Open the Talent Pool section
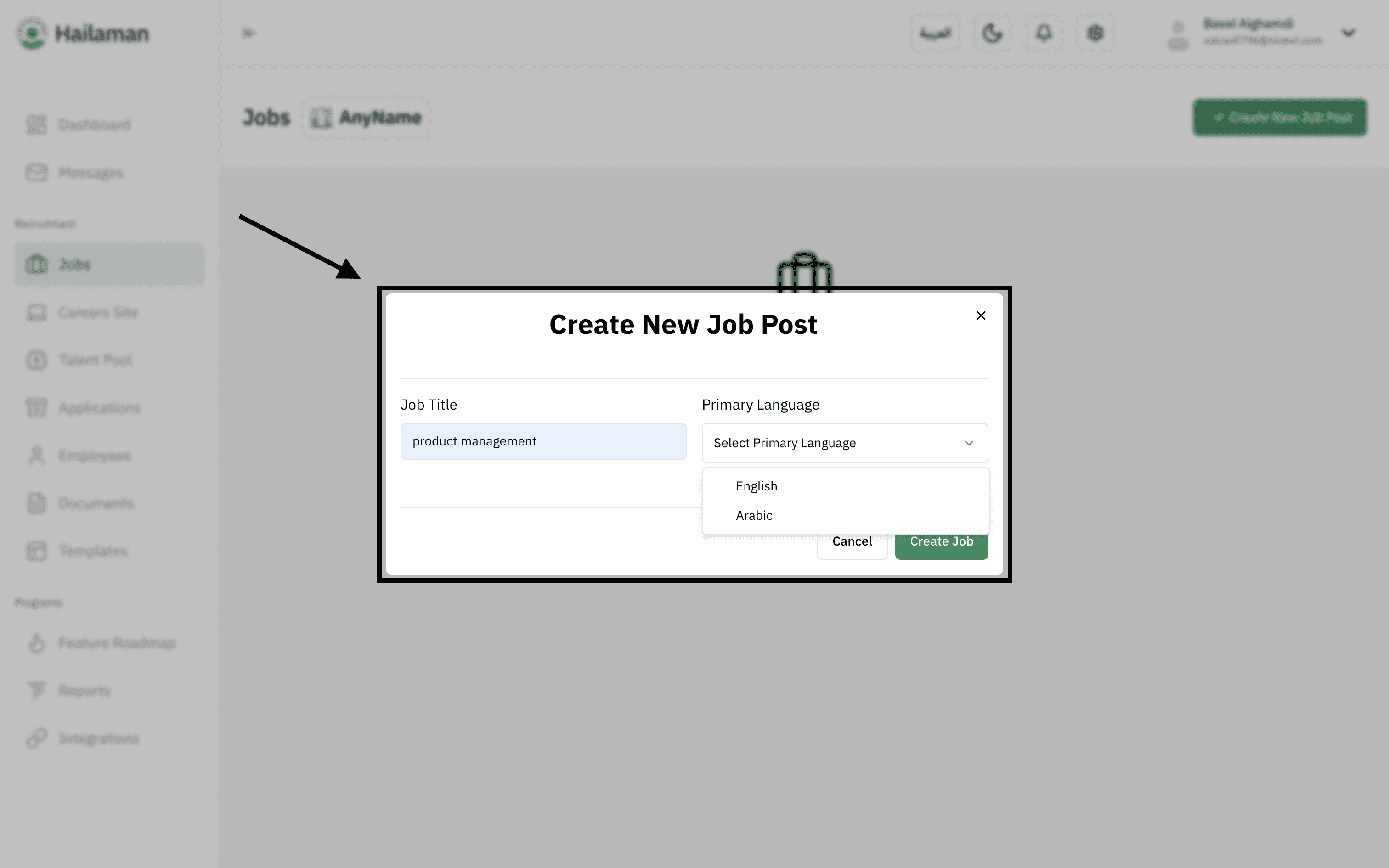 [95, 360]
